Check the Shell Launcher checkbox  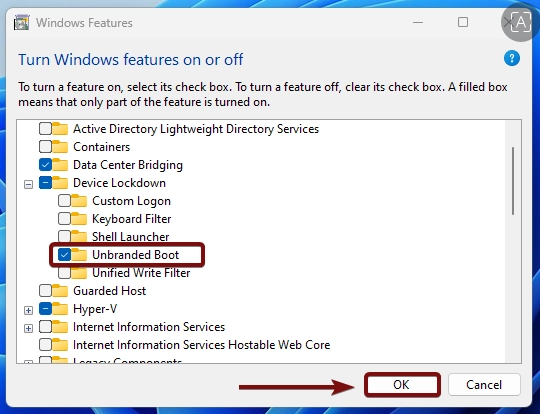click(64, 236)
